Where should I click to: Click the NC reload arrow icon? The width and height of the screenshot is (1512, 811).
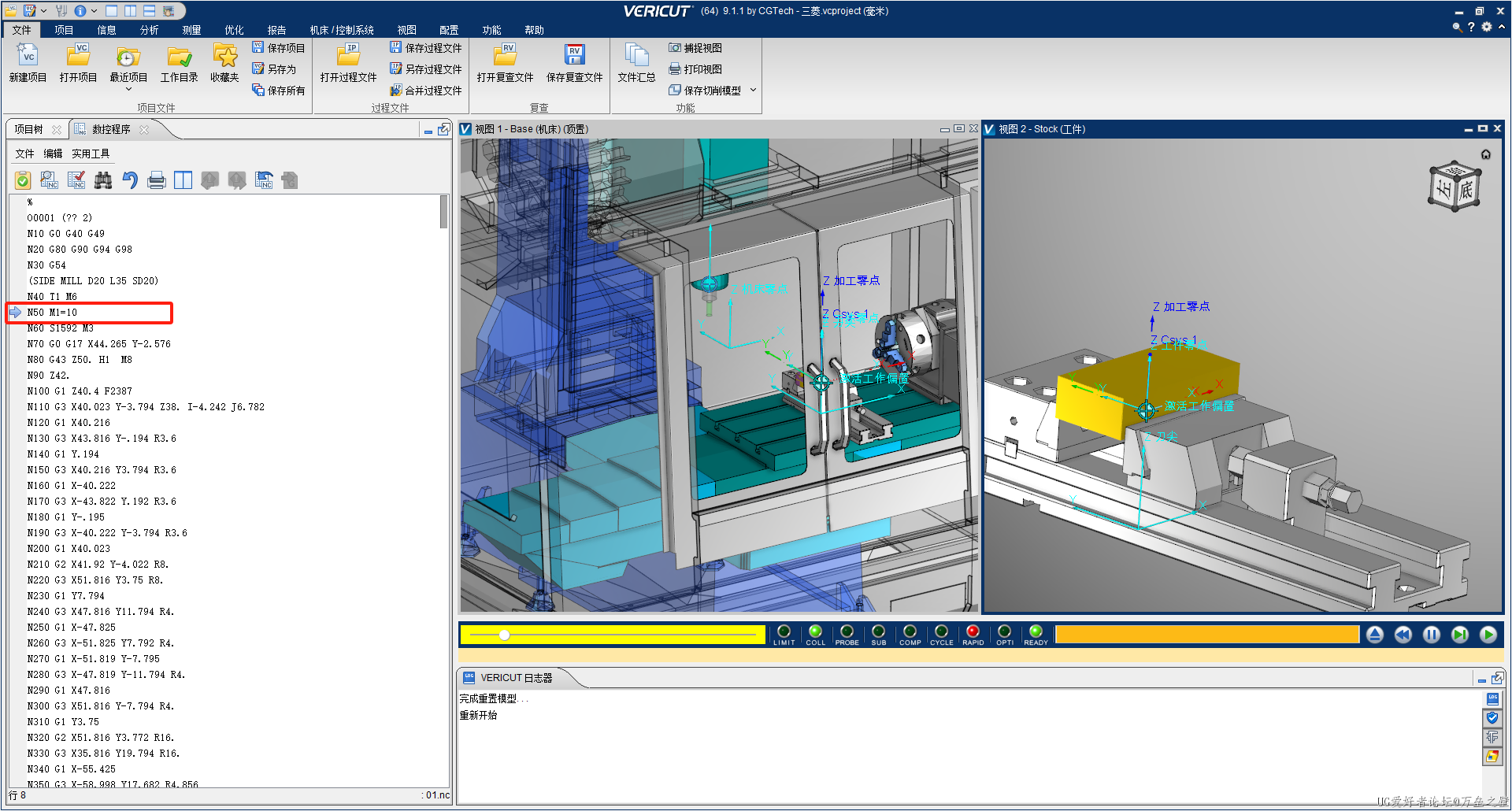pos(264,180)
